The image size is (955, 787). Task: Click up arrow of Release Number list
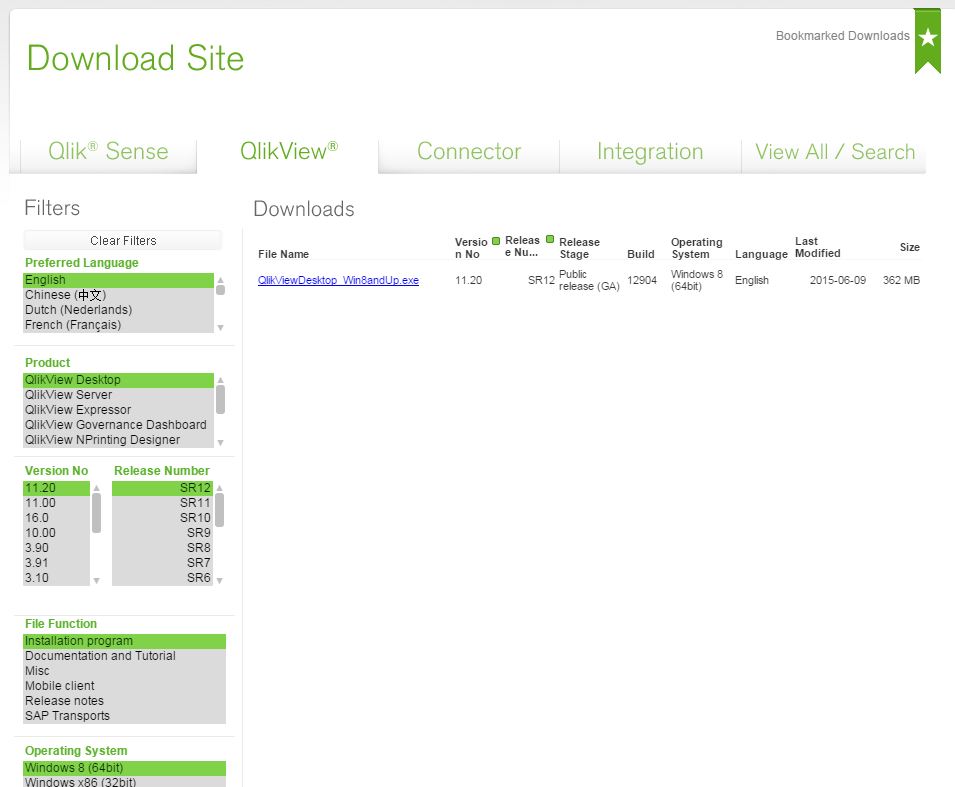pos(220,489)
